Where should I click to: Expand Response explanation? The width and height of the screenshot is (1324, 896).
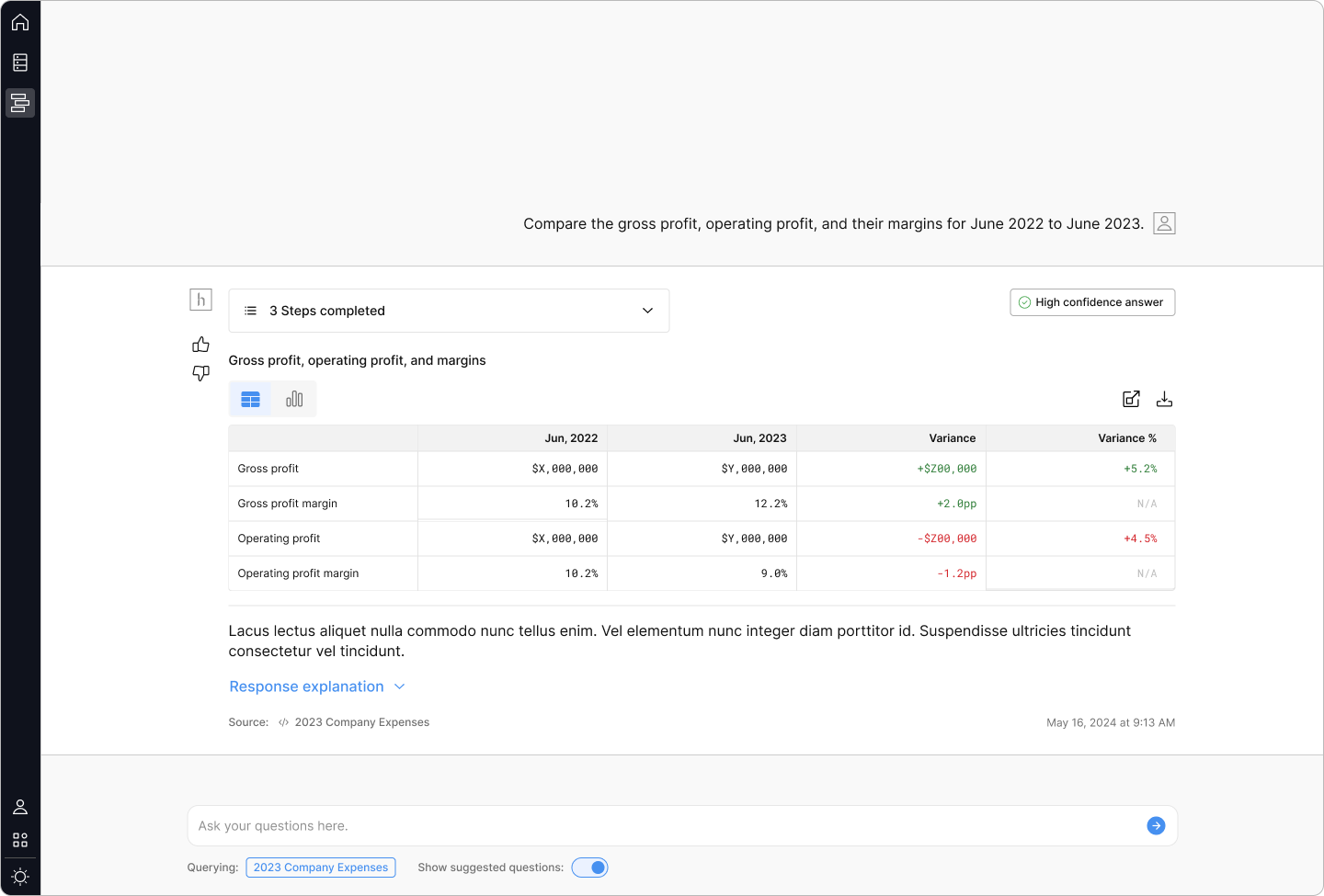pos(317,686)
